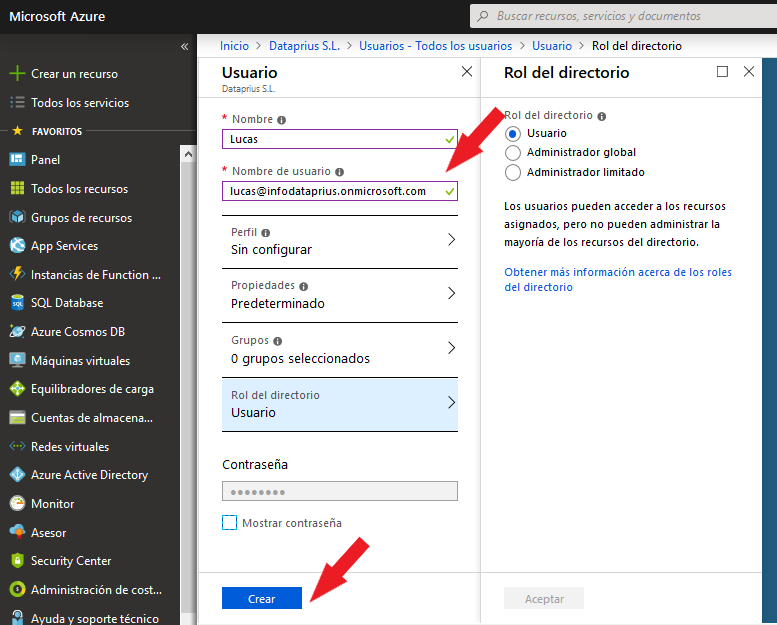Click the Todos los recursos grid icon
Image resolution: width=777 pixels, height=625 pixels.
[17, 188]
